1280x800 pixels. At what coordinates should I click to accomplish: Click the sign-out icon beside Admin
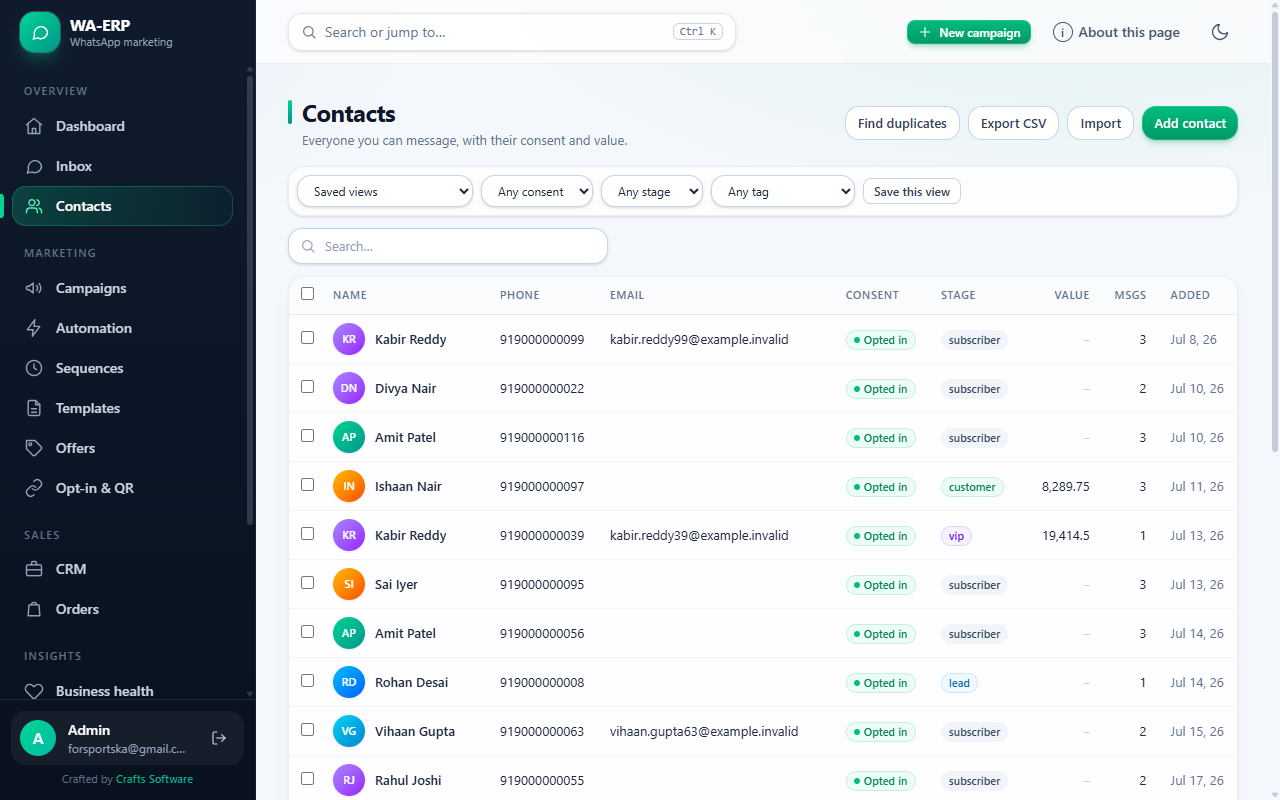pyautogui.click(x=219, y=738)
